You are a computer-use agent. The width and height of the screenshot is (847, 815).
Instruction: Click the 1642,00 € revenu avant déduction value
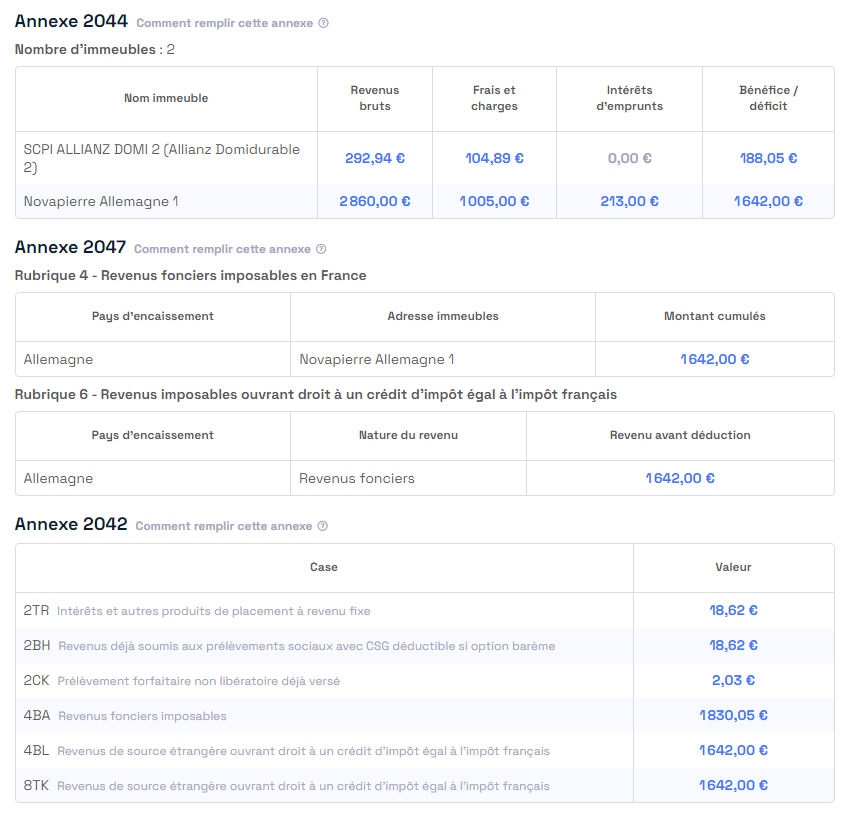680,478
